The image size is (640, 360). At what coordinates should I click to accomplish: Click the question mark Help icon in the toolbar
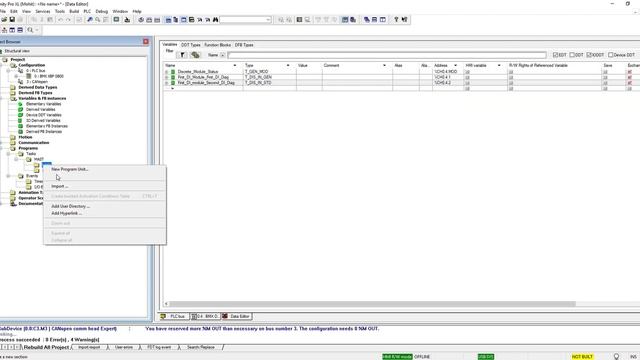pos(396,20)
